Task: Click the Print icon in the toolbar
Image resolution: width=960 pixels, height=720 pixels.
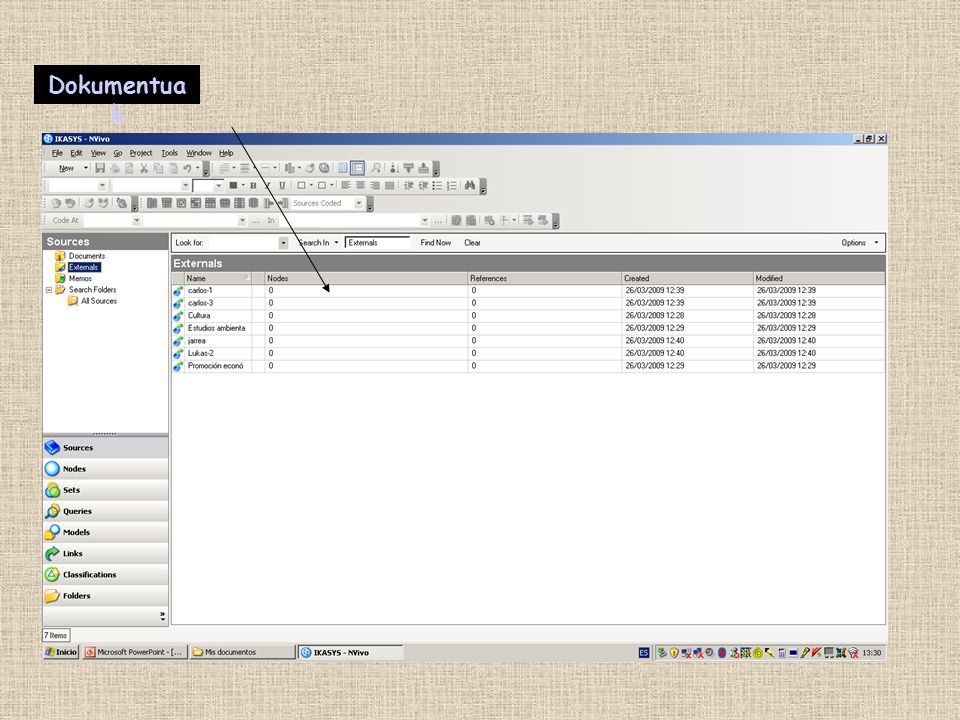Action: (x=114, y=168)
